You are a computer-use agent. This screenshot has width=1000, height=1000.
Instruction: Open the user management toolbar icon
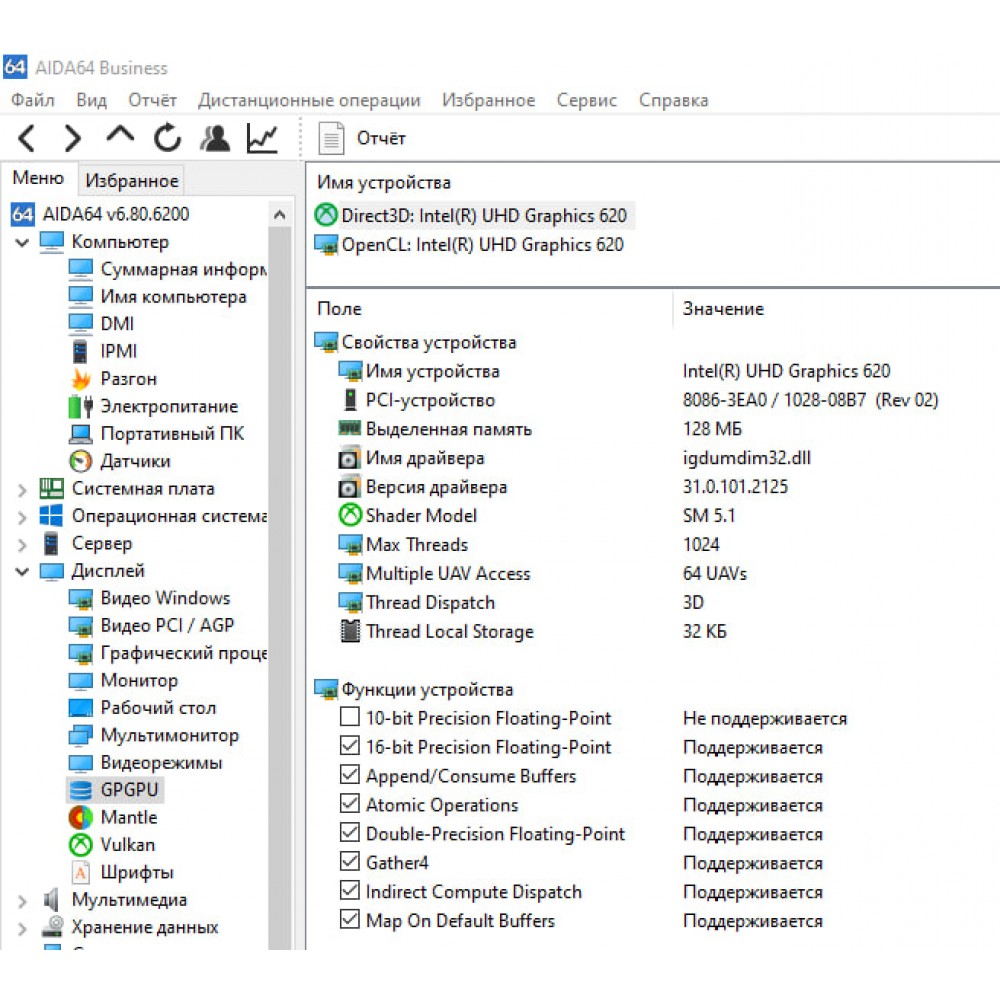(215, 138)
